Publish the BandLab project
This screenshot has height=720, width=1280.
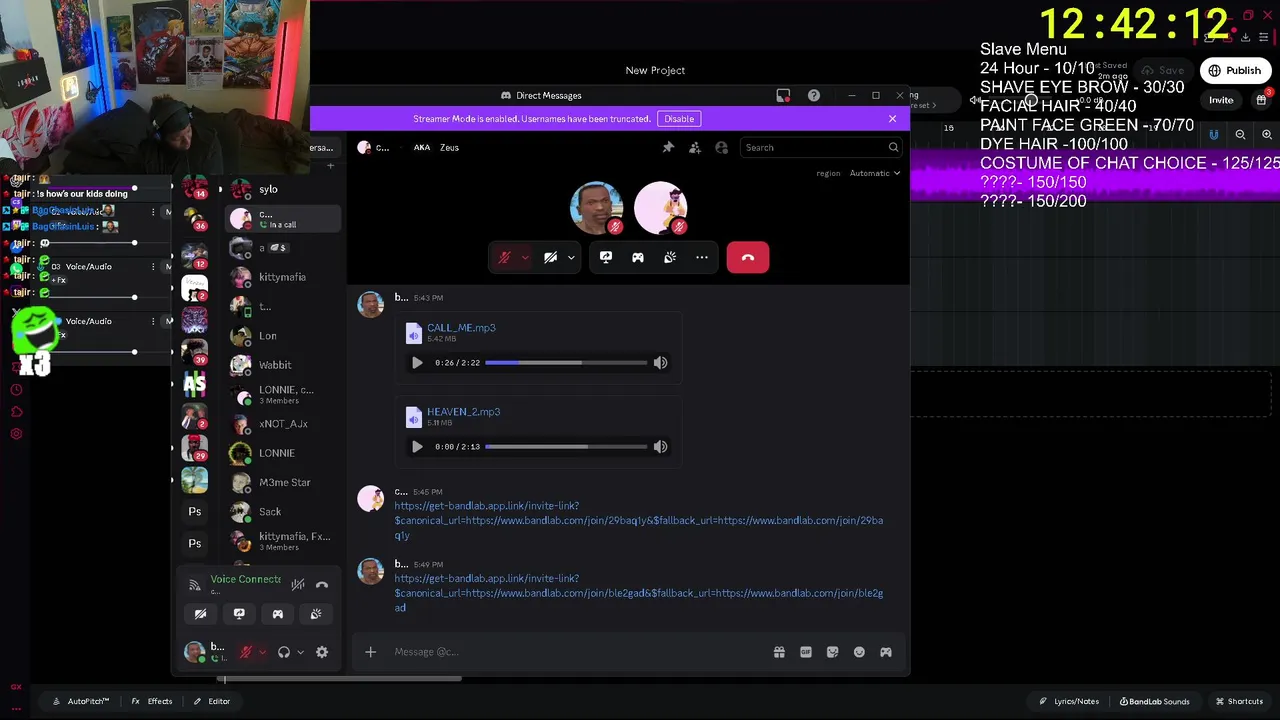click(1234, 70)
